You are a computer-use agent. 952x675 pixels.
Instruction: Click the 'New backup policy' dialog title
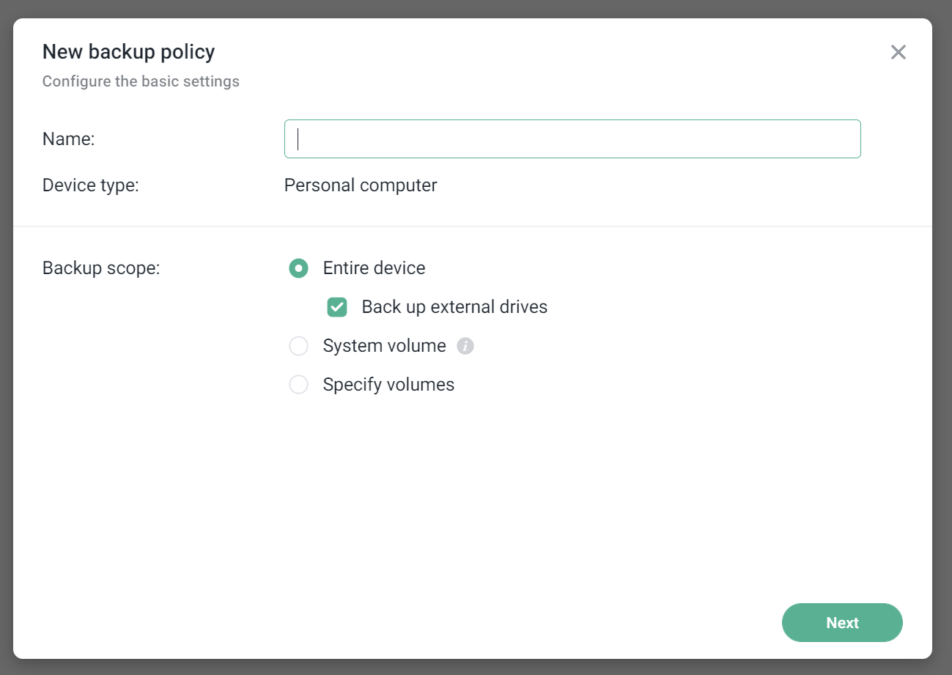(128, 51)
